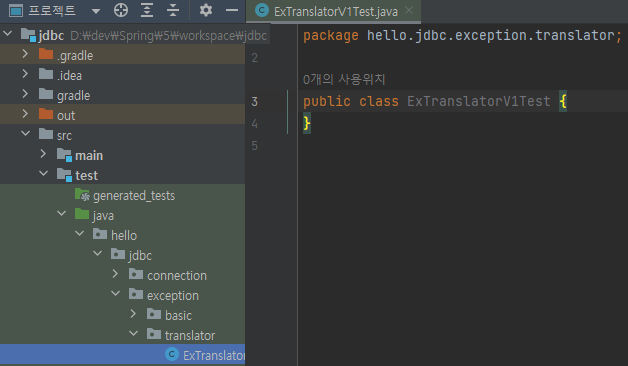Select the src folder icon

click(46, 135)
